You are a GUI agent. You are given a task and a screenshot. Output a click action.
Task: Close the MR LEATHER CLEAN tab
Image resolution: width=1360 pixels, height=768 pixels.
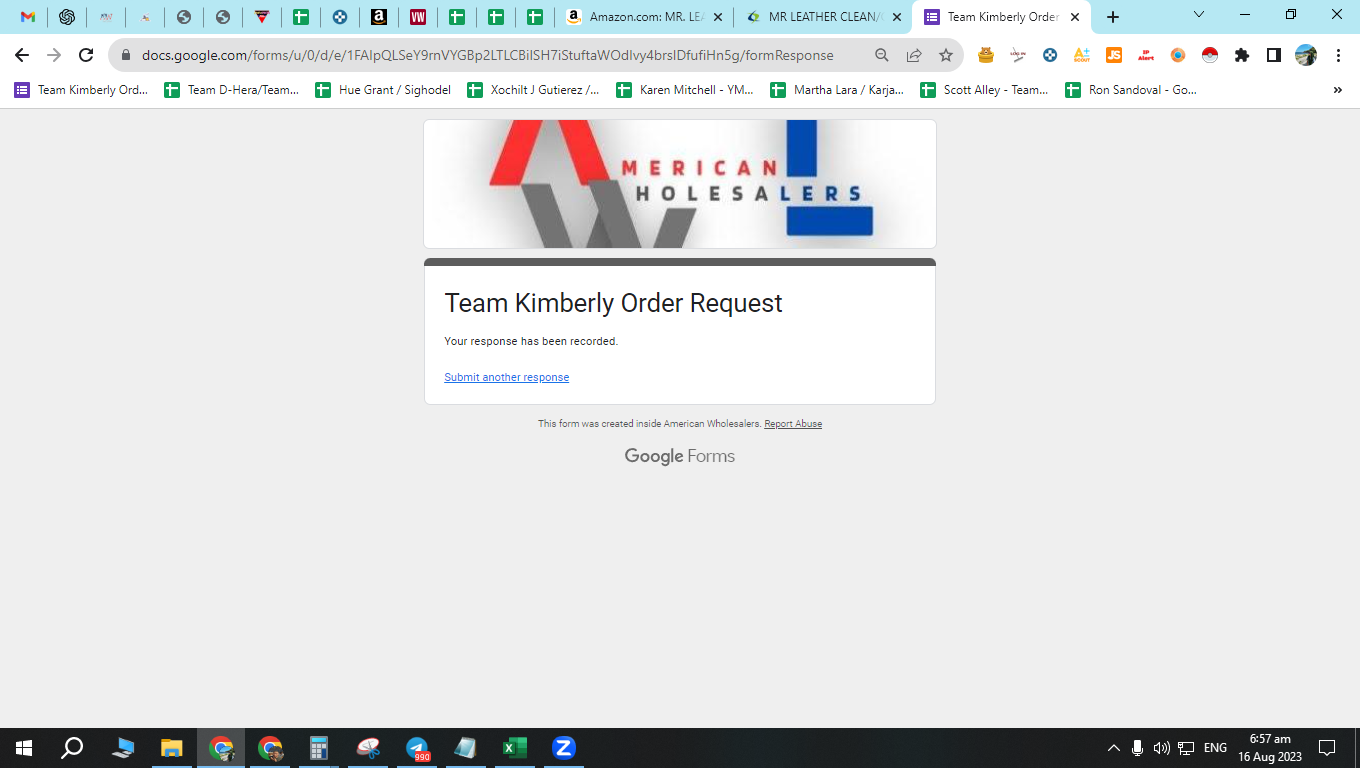896,17
